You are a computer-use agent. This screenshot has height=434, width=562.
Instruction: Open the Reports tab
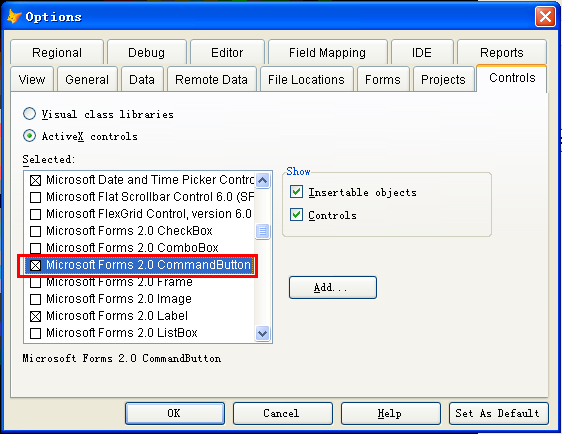point(502,52)
